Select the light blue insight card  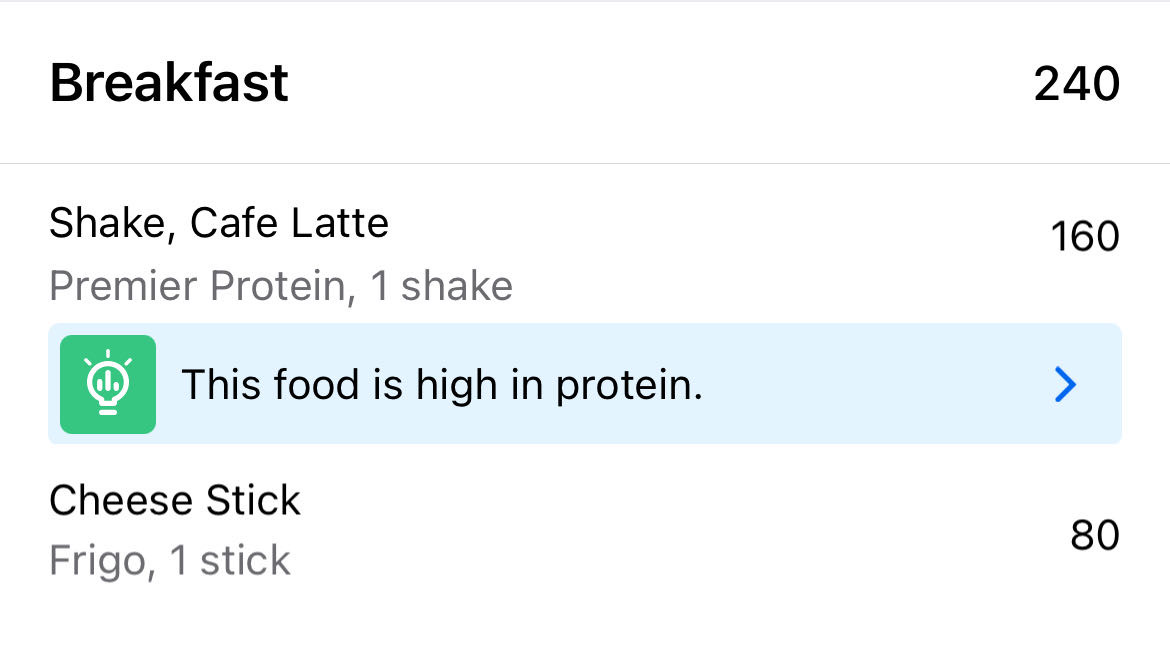pyautogui.click(x=585, y=384)
